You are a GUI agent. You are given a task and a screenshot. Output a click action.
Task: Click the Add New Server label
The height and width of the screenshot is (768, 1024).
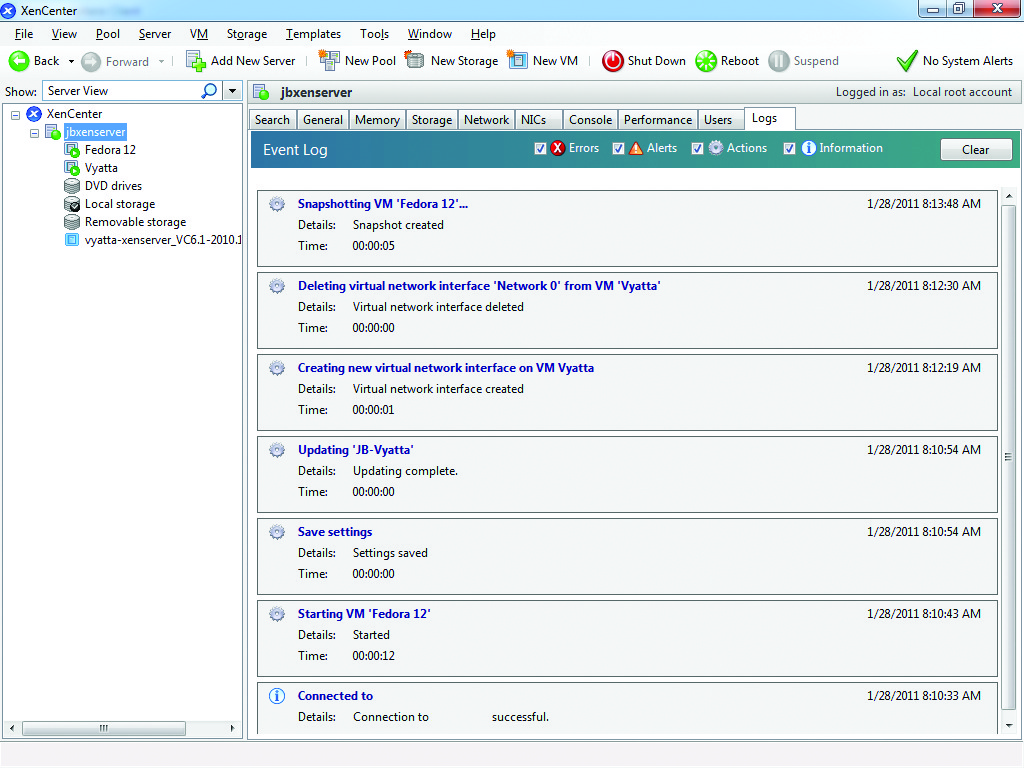pyautogui.click(x=253, y=61)
